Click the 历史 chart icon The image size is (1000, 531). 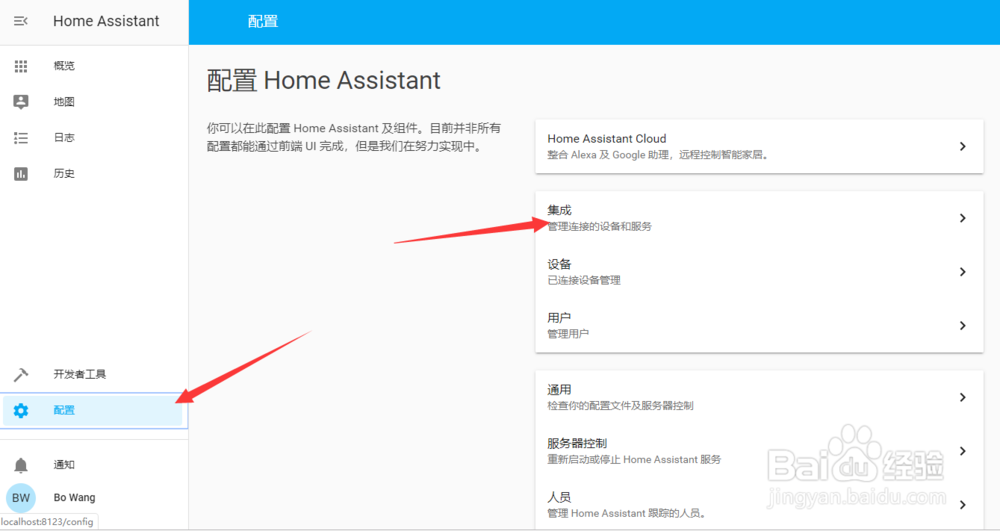21,173
